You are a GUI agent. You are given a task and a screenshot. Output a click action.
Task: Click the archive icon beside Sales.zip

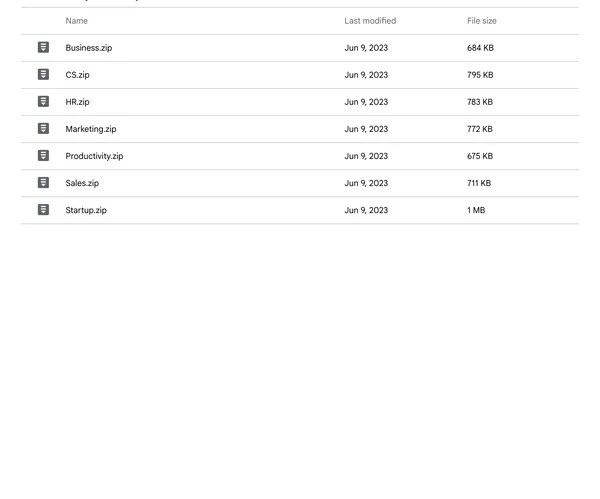point(43,183)
